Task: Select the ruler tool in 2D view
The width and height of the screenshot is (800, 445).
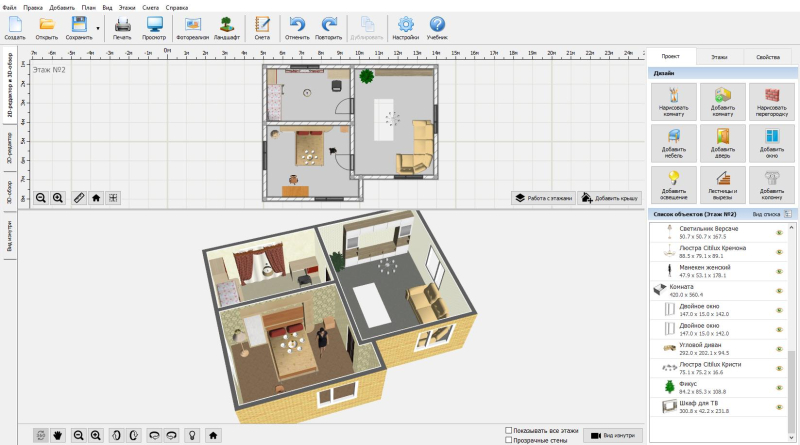Action: click(x=79, y=198)
